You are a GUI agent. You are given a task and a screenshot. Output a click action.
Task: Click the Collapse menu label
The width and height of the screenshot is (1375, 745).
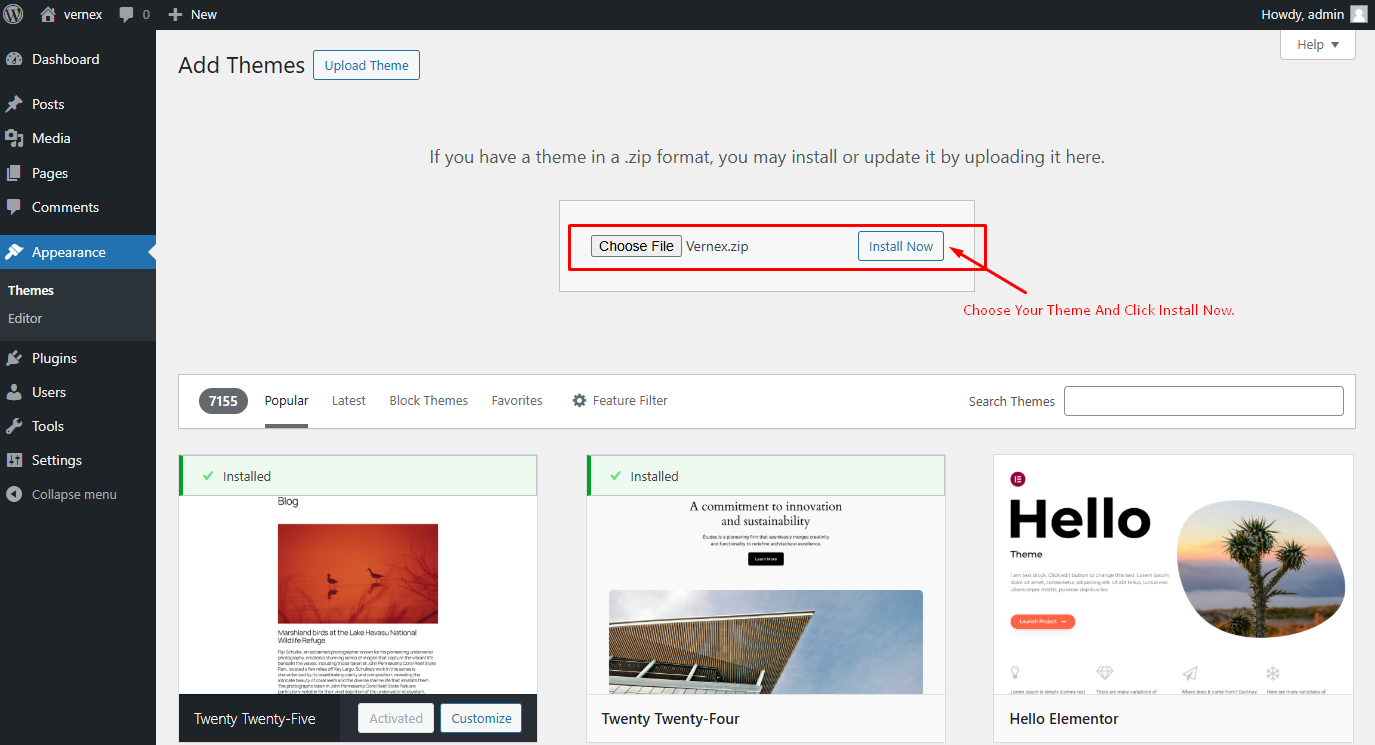pos(74,494)
